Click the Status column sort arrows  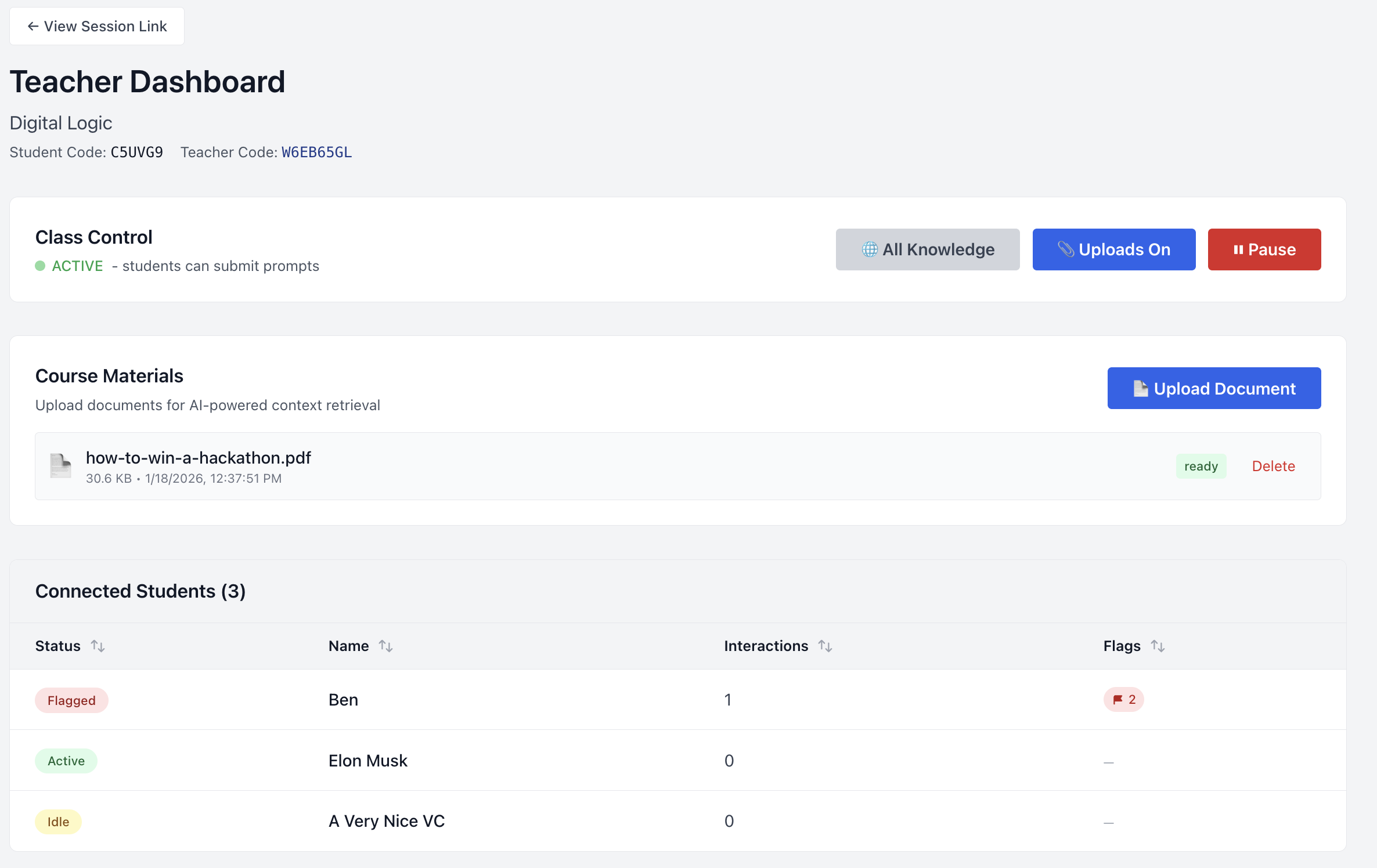[x=98, y=646]
